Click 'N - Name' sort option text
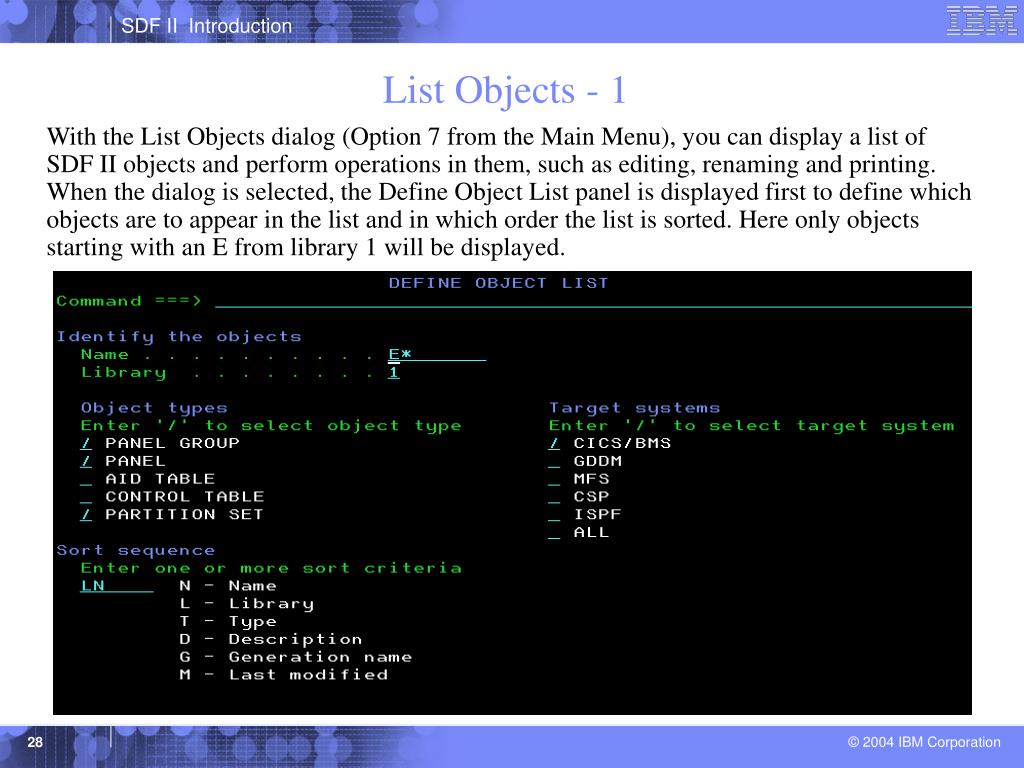 point(228,586)
